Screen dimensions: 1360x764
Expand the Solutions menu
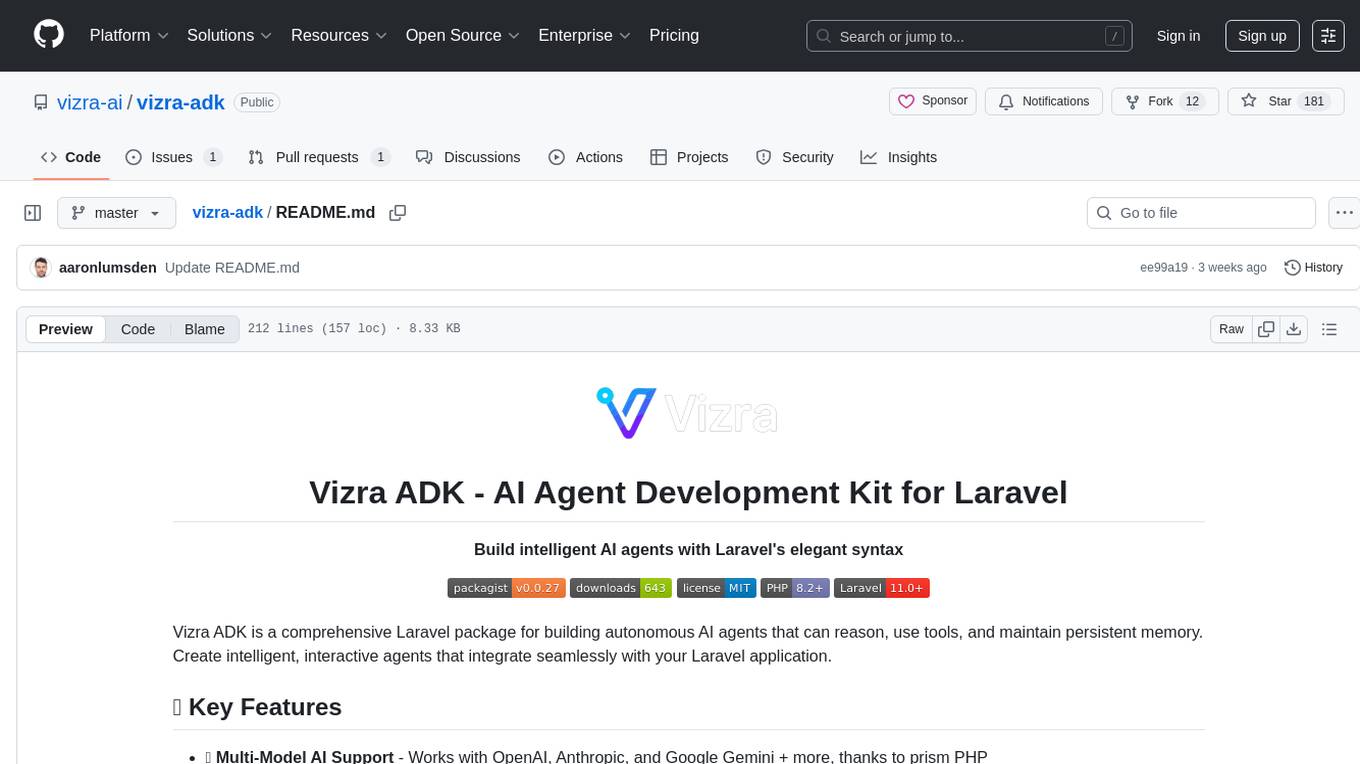[x=230, y=35]
